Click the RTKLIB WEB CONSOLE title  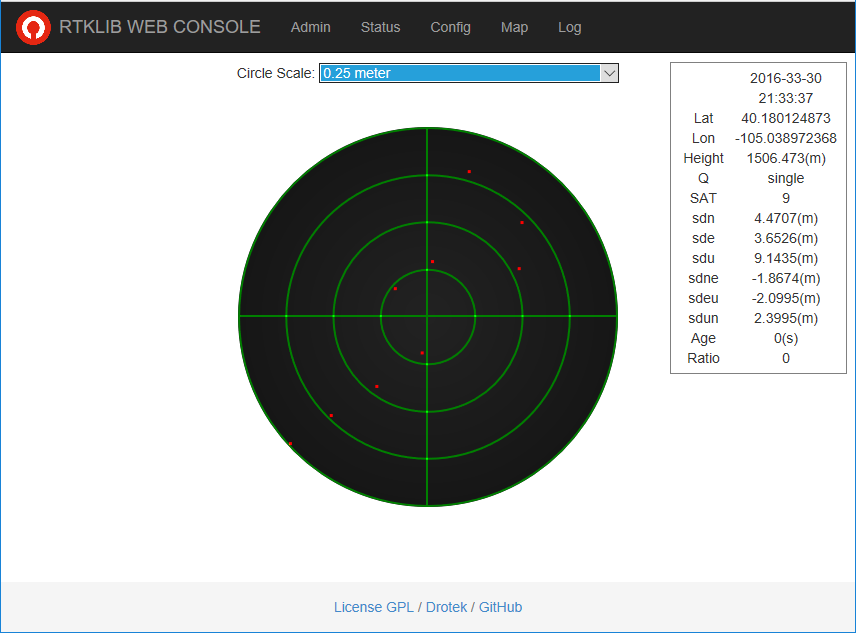tap(159, 27)
